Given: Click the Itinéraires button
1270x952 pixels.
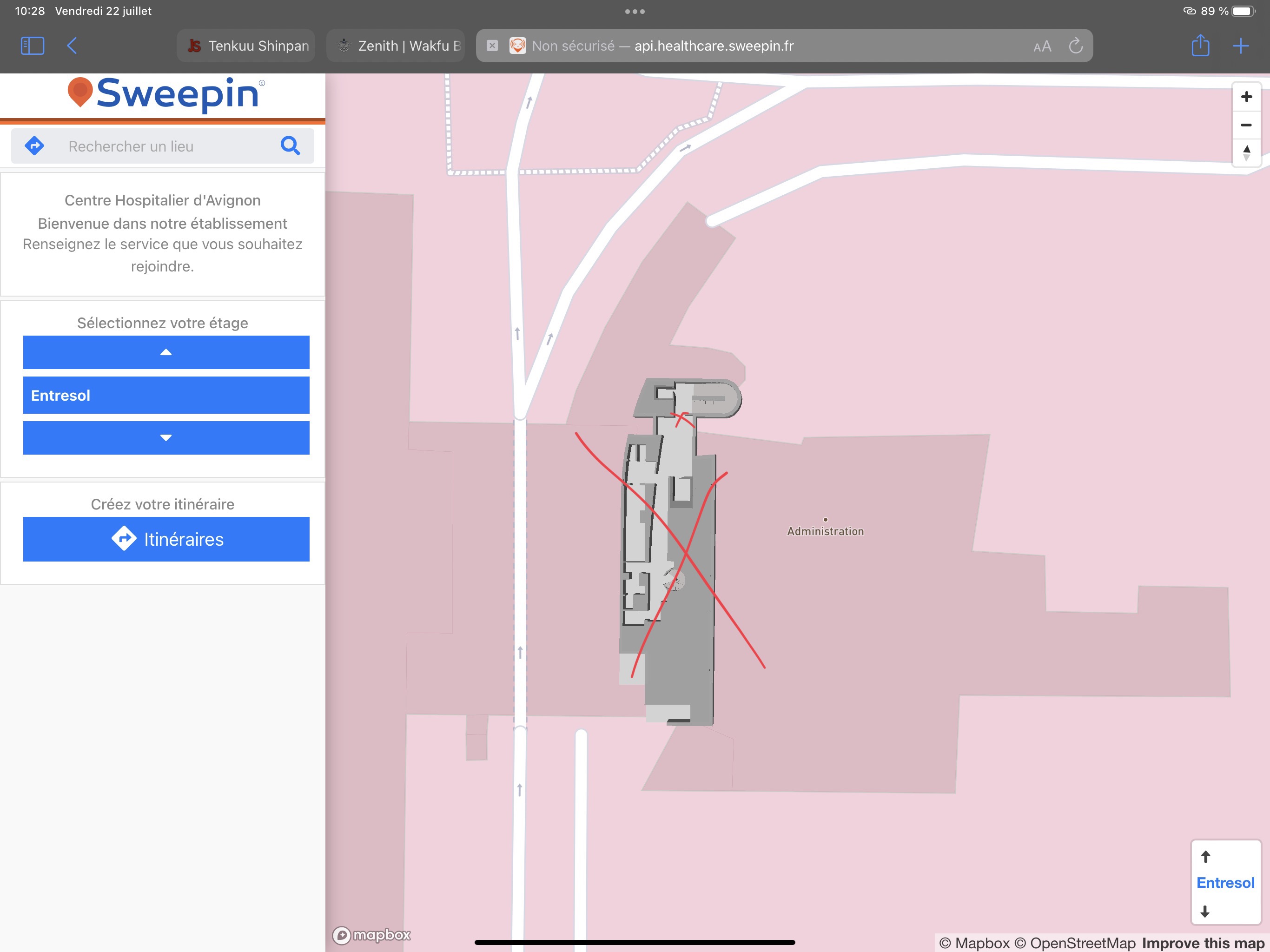Looking at the screenshot, I should 166,539.
